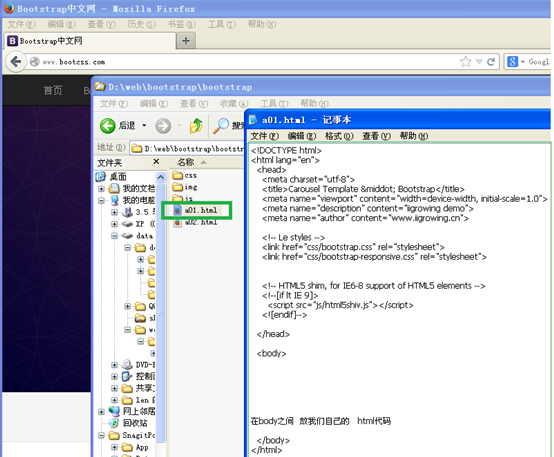Select the img folder in file list
554x457 pixels.
(x=185, y=187)
